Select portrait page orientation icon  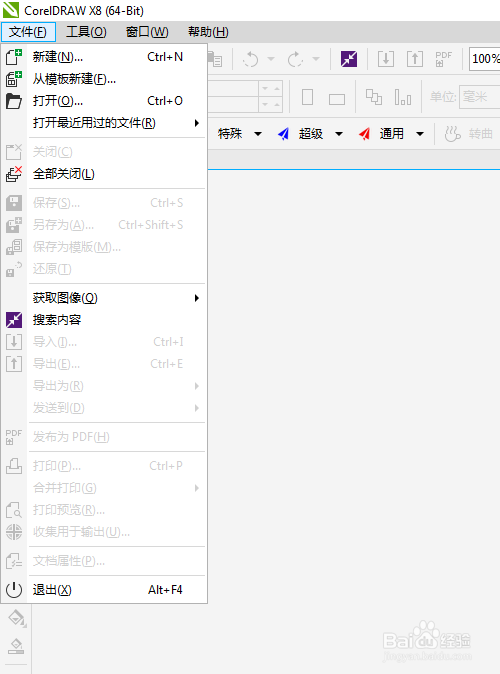click(307, 97)
